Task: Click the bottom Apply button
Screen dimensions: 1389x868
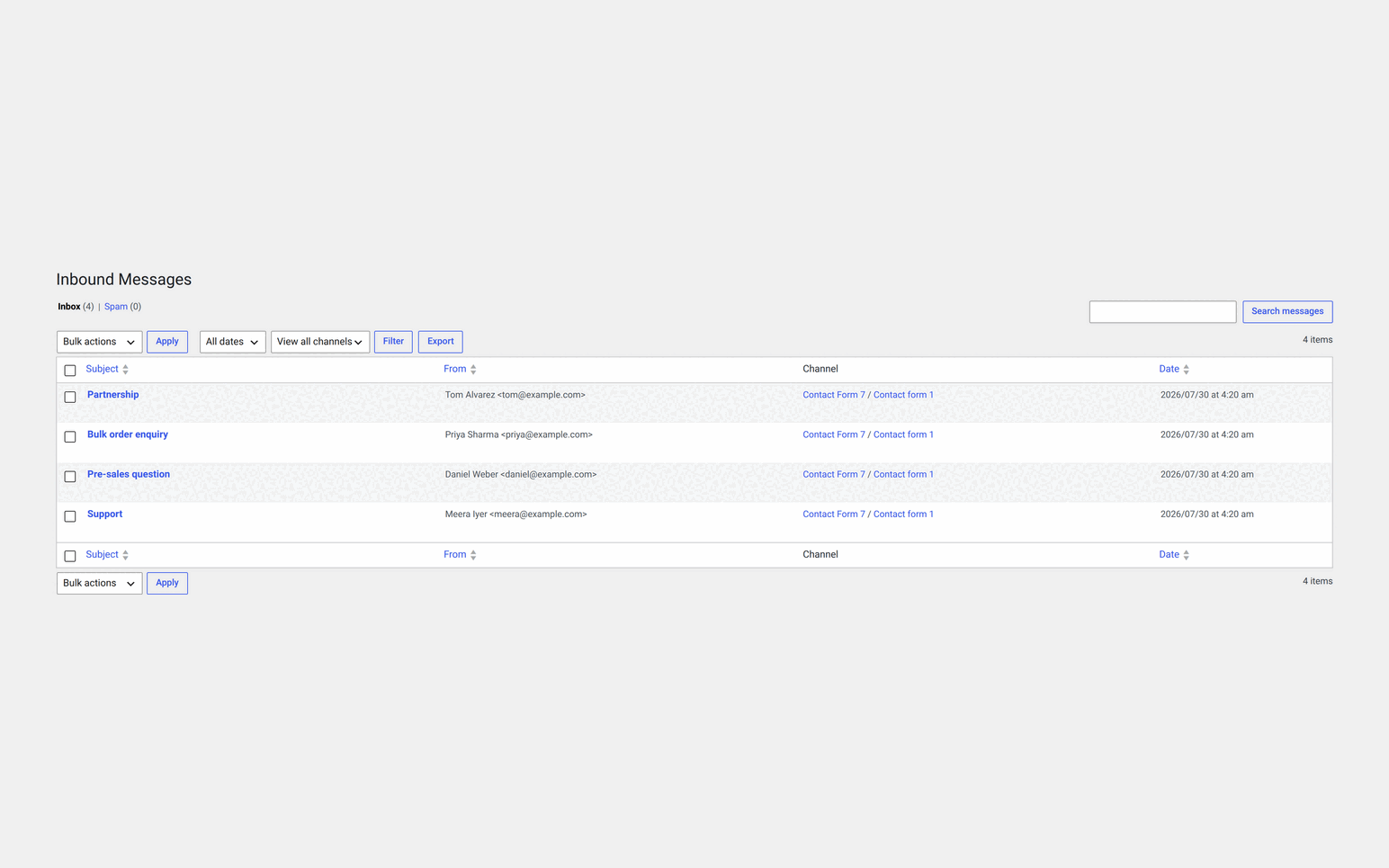Action: (167, 583)
